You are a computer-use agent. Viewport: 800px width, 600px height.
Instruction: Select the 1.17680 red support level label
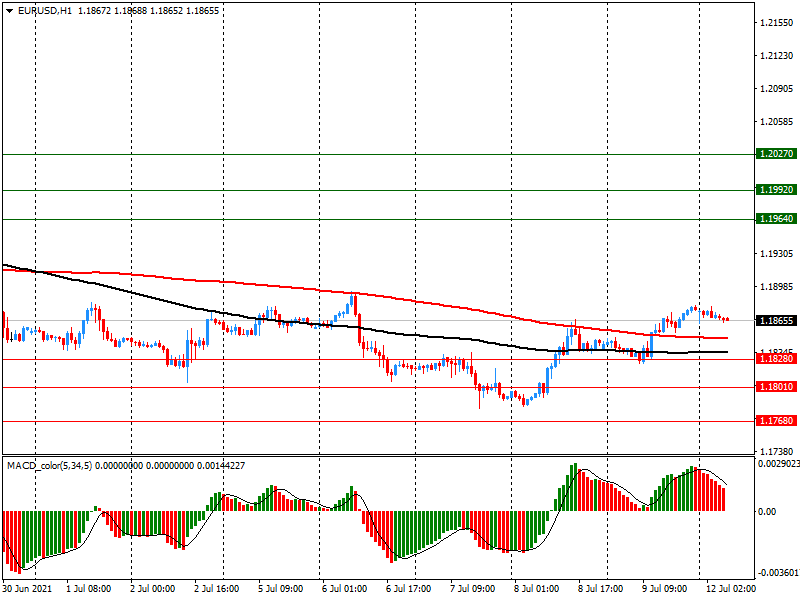[x=776, y=421]
